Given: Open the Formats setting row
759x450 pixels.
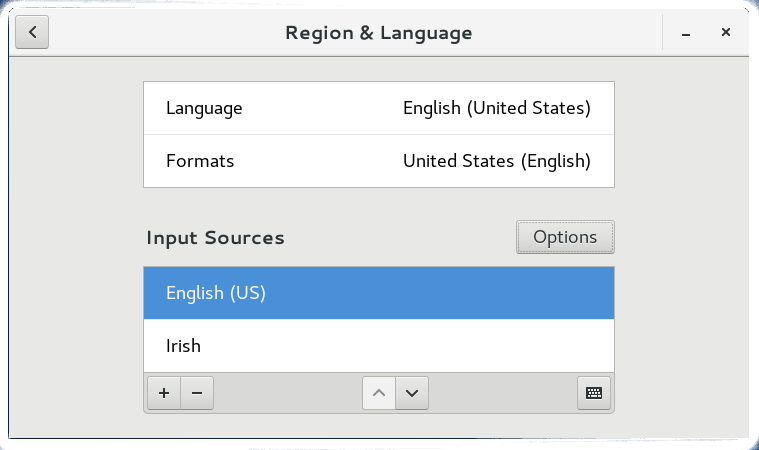Looking at the screenshot, I should coord(378,161).
